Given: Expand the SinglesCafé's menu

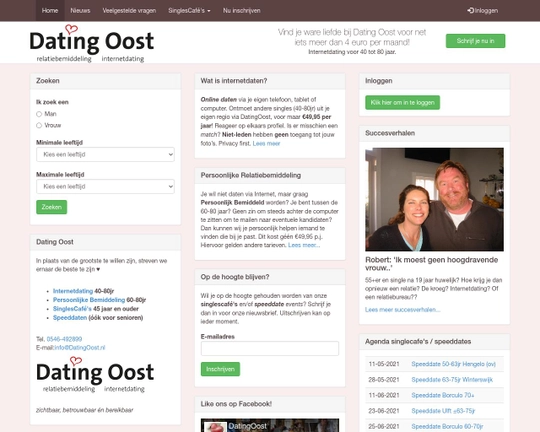Looking at the screenshot, I should click(x=189, y=11).
